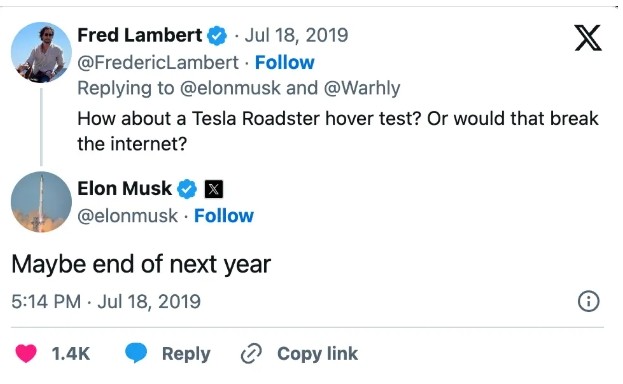This screenshot has height=384, width=623.
Task: Click Elon Musk's blue verified checkmark
Action: tap(187, 189)
